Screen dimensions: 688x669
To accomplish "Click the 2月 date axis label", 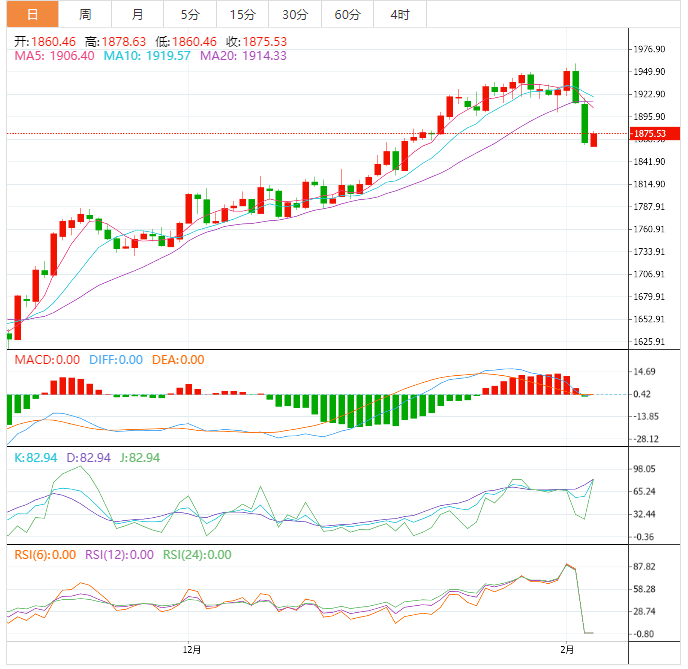I will pos(568,649).
